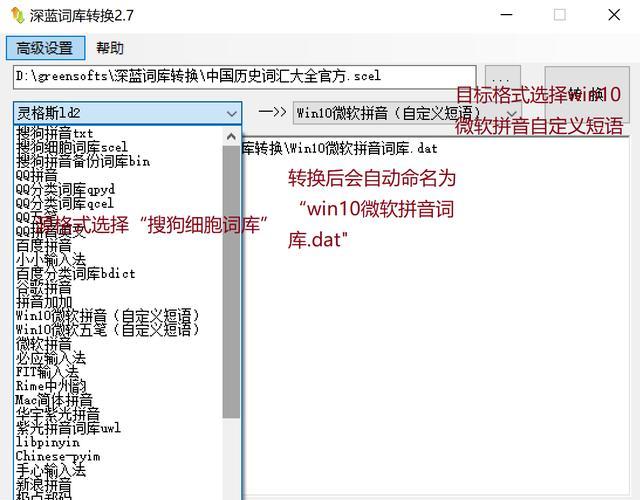Image resolution: width=640 pixels, height=500 pixels.
Task: Select Win10微软五笔（自定义短语）list item
Action: click(x=107, y=329)
